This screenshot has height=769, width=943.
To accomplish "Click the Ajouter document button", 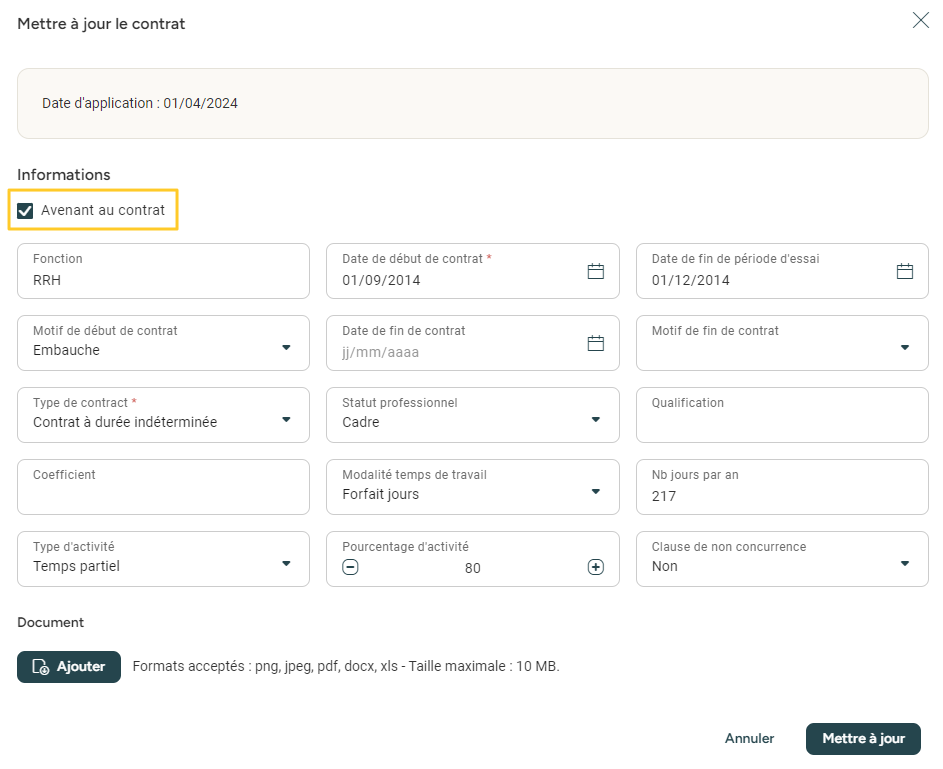I will click(x=69, y=667).
